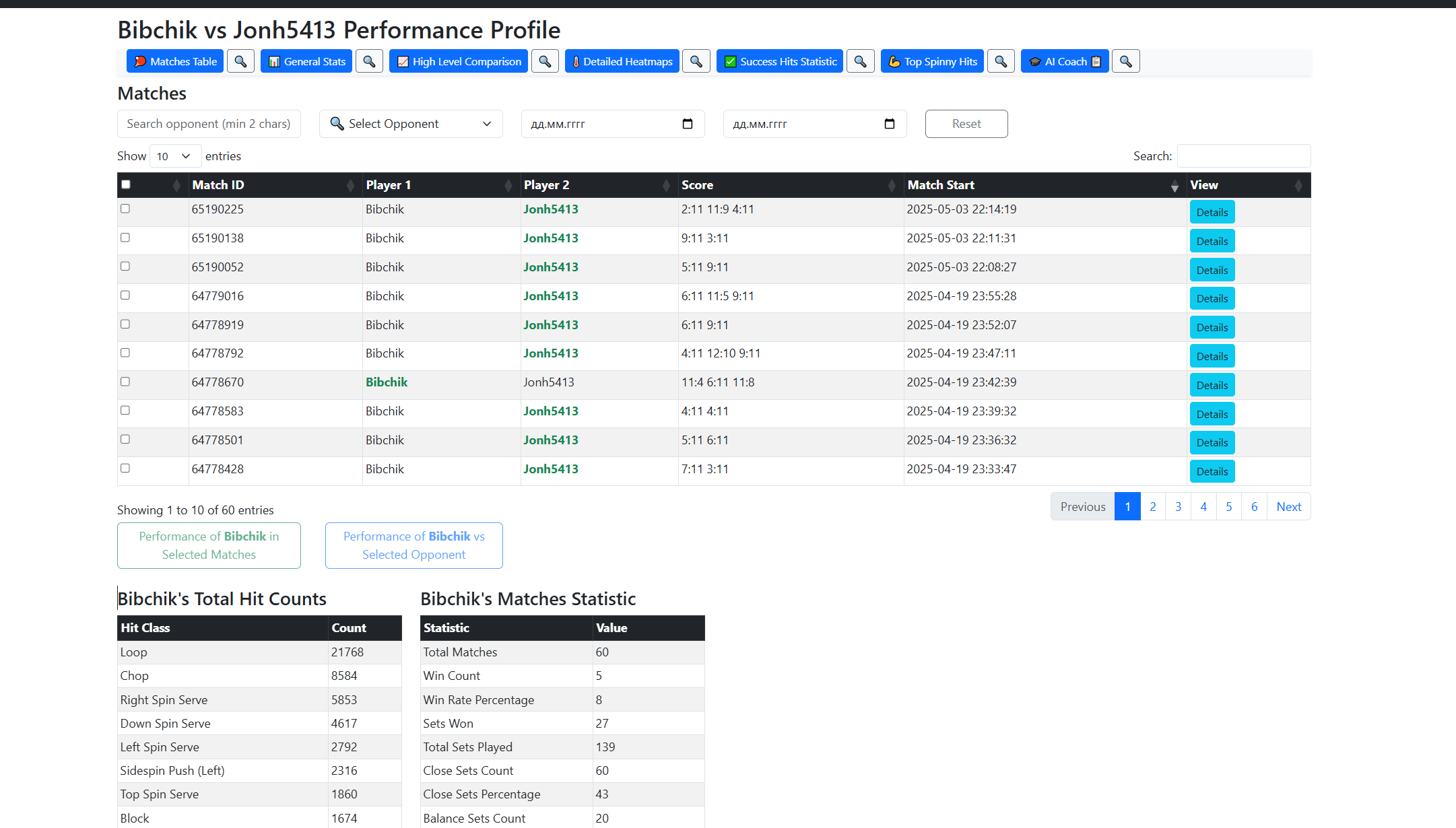Focus the Search opponent text field
This screenshot has width=1456, height=828.
tap(209, 124)
